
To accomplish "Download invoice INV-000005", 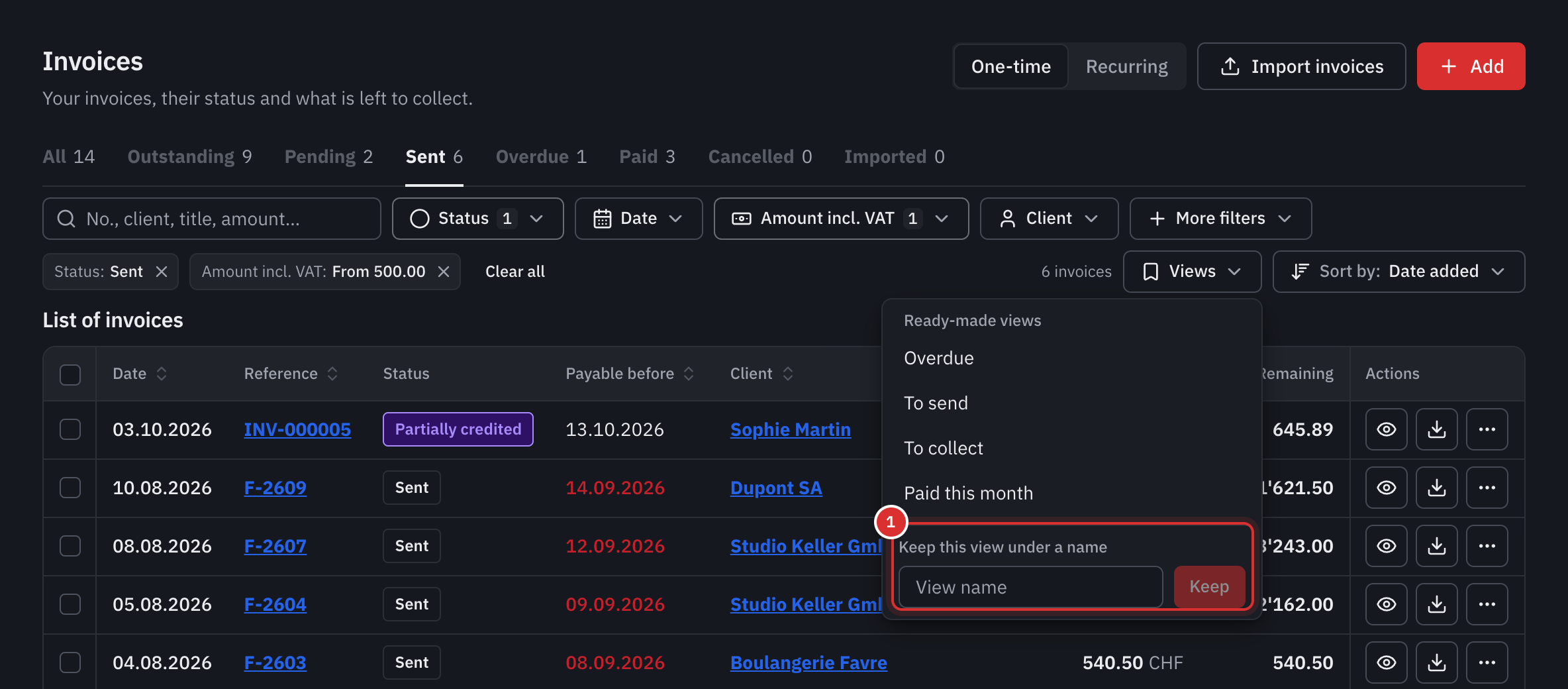I will click(x=1436, y=429).
